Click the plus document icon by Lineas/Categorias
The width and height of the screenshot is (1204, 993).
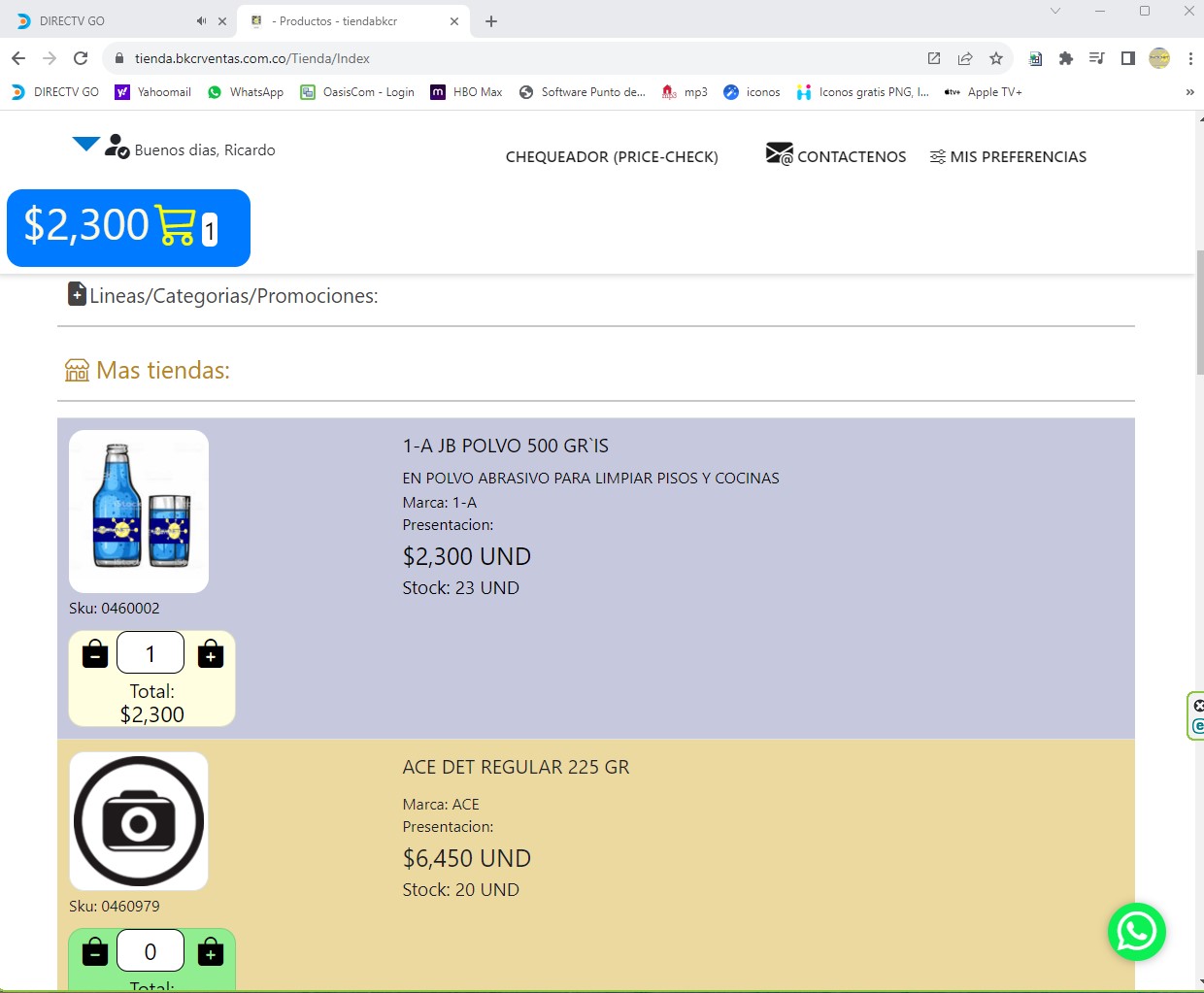point(77,293)
